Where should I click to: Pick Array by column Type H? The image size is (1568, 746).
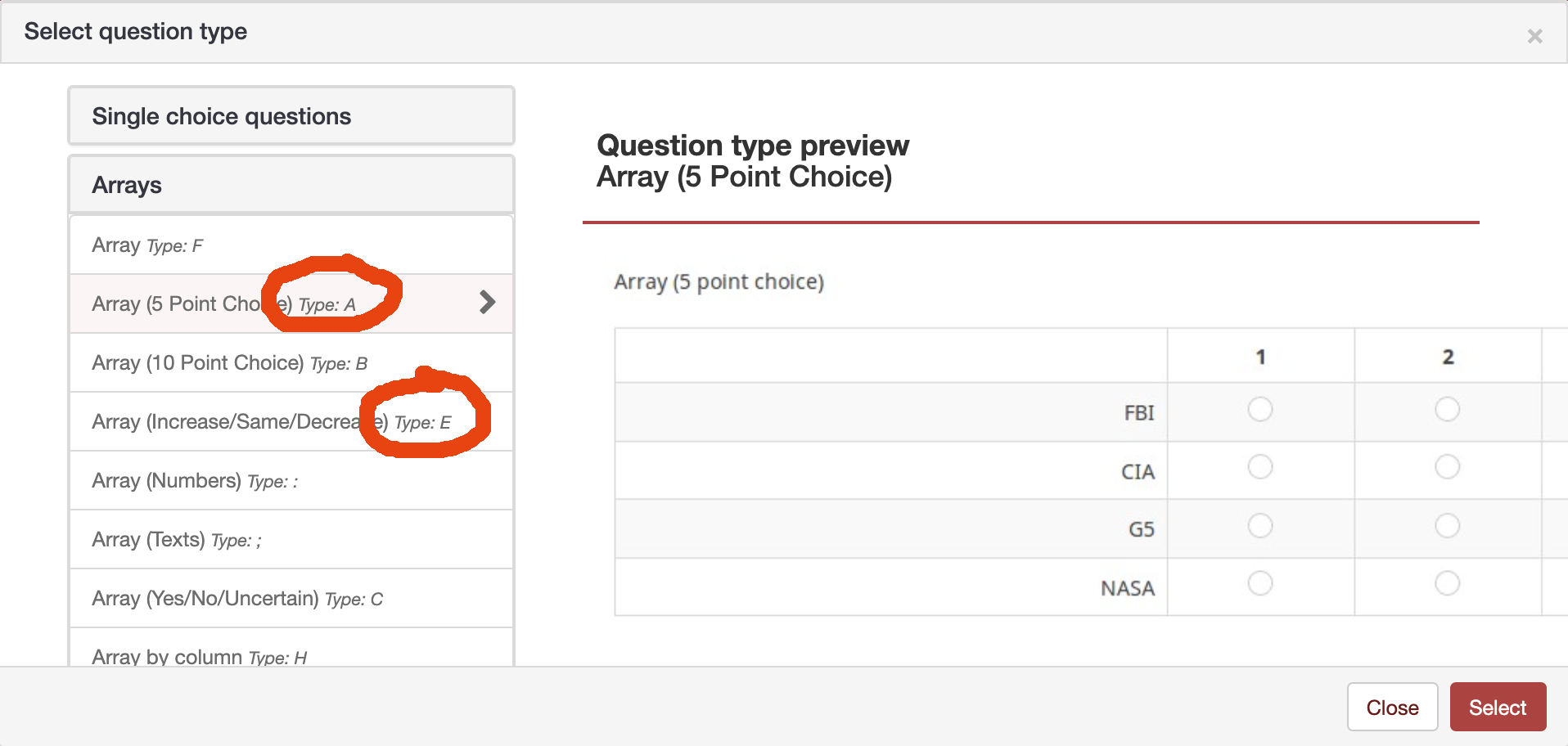pyautogui.click(x=291, y=654)
